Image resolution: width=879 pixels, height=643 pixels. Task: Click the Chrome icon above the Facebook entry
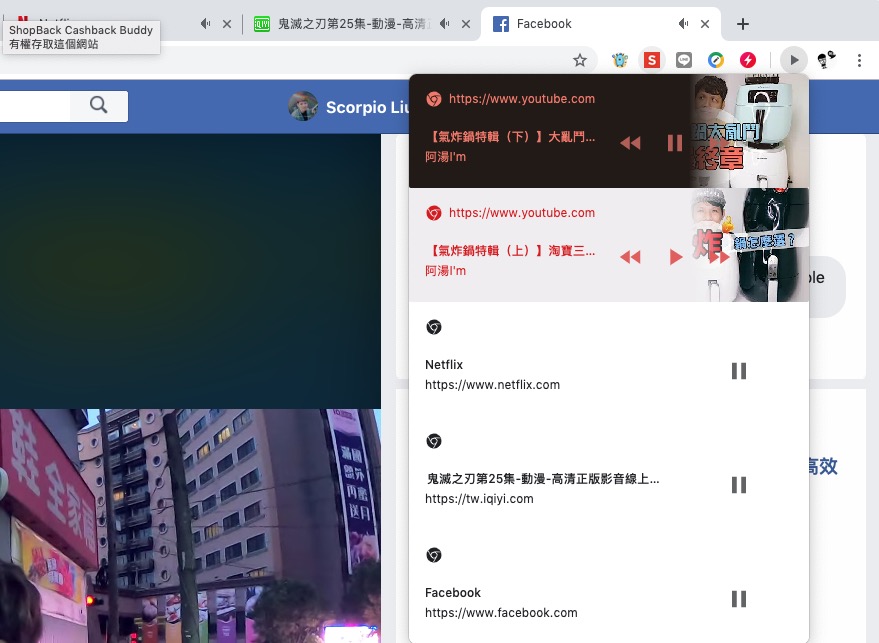(434, 555)
